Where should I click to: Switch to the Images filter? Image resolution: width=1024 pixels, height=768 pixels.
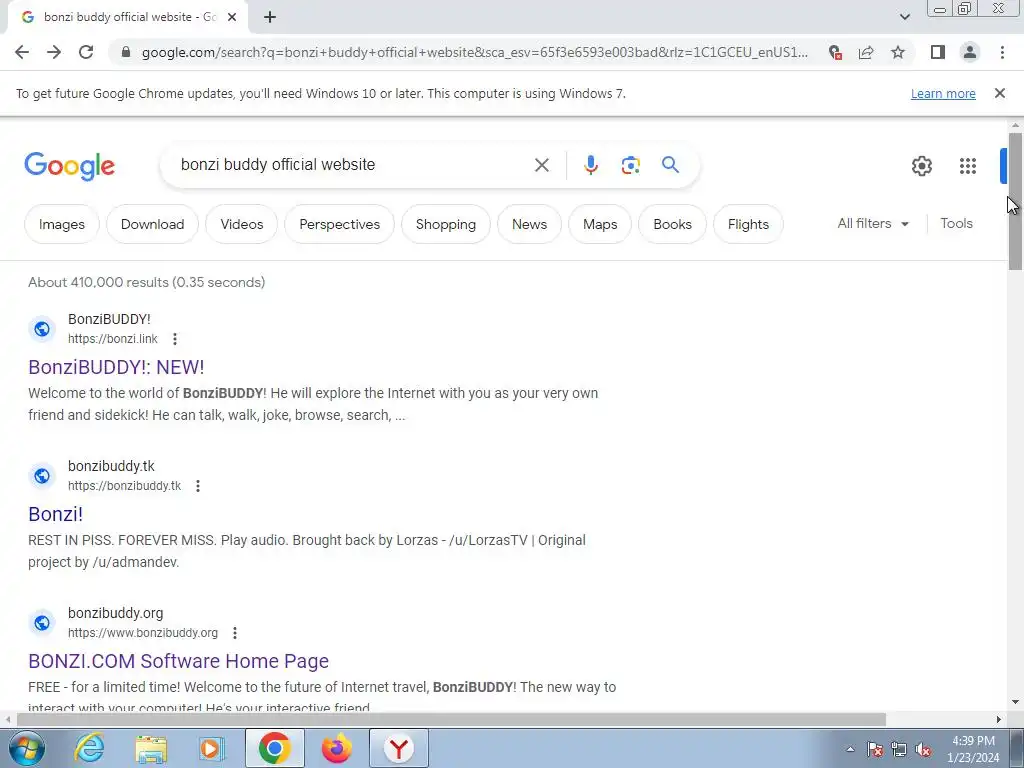[x=61, y=224]
